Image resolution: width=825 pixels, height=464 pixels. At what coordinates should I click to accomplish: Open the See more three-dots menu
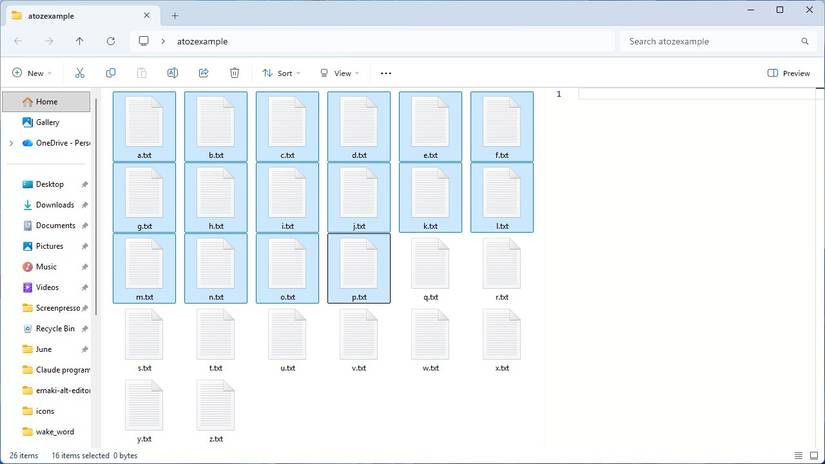point(386,73)
